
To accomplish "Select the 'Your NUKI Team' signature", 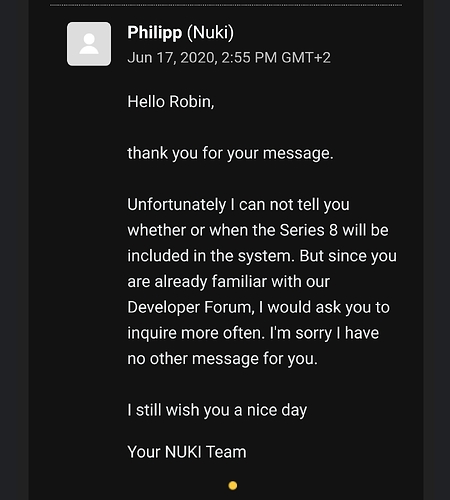I will point(187,452).
